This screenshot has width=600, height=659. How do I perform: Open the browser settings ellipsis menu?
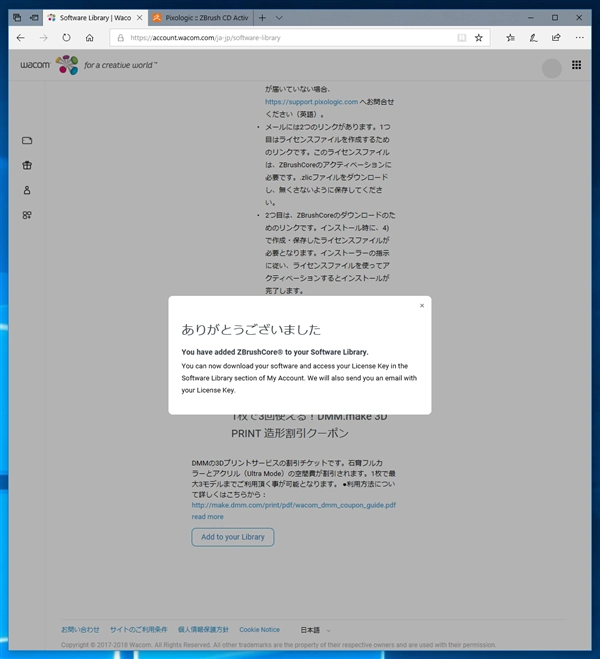[x=579, y=38]
